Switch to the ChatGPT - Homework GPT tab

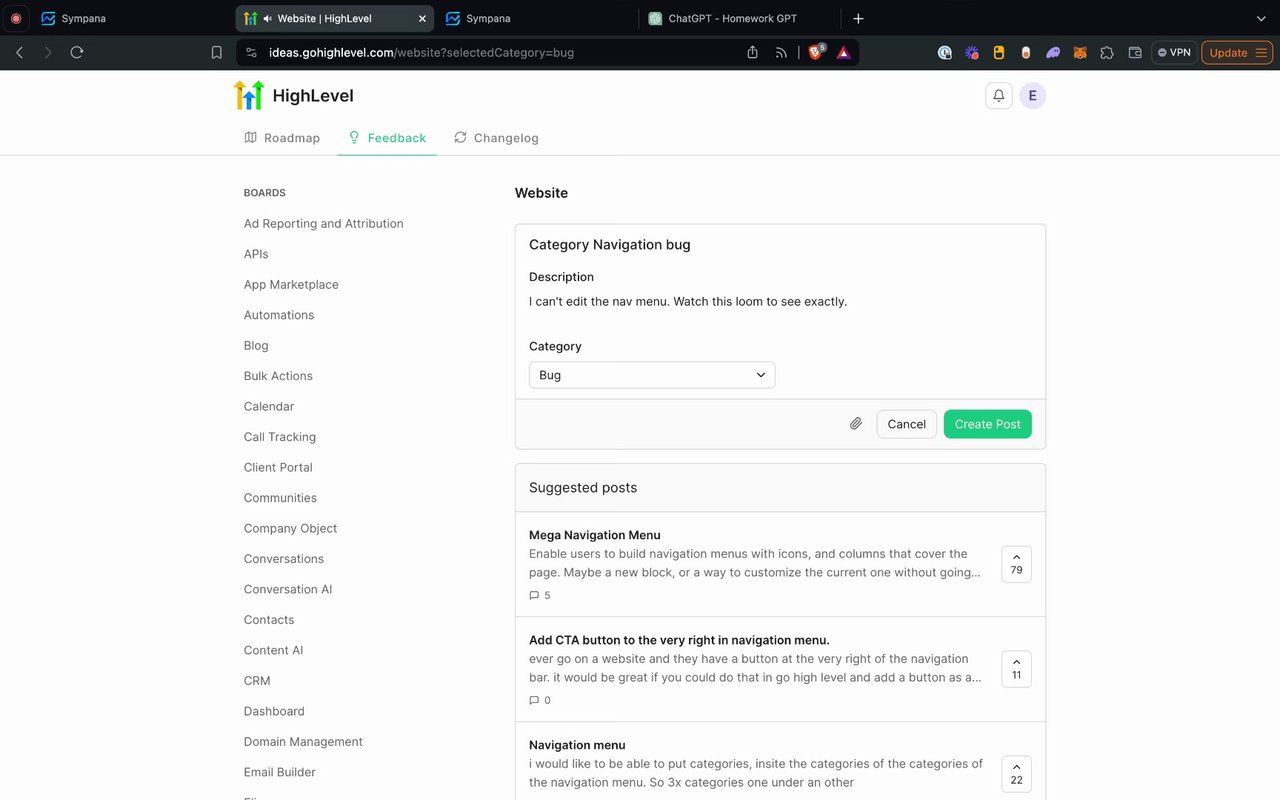[738, 18]
